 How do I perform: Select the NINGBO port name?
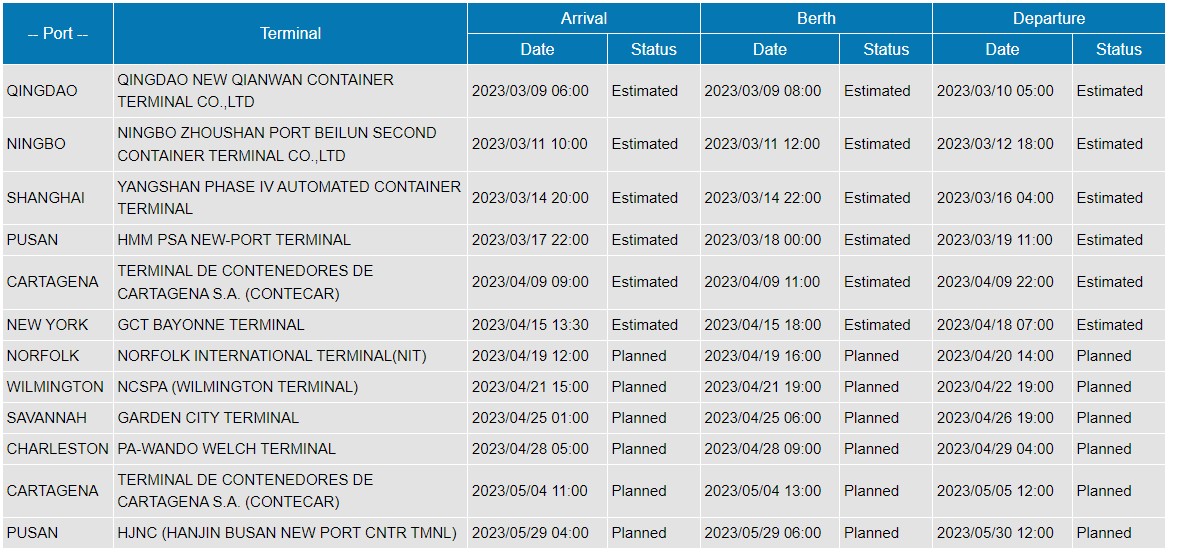[36, 144]
